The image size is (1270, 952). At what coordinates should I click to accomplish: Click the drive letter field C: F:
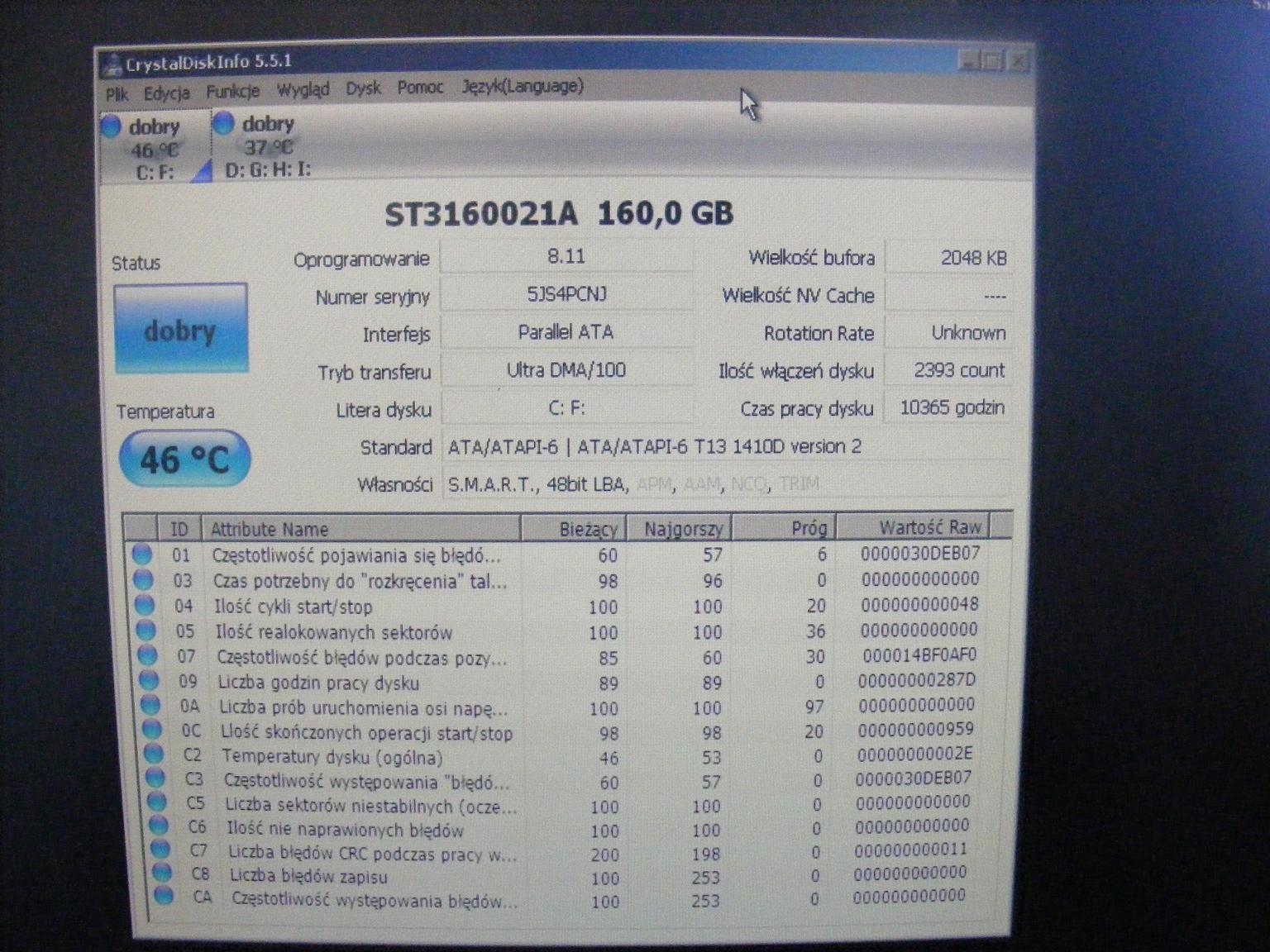(566, 408)
